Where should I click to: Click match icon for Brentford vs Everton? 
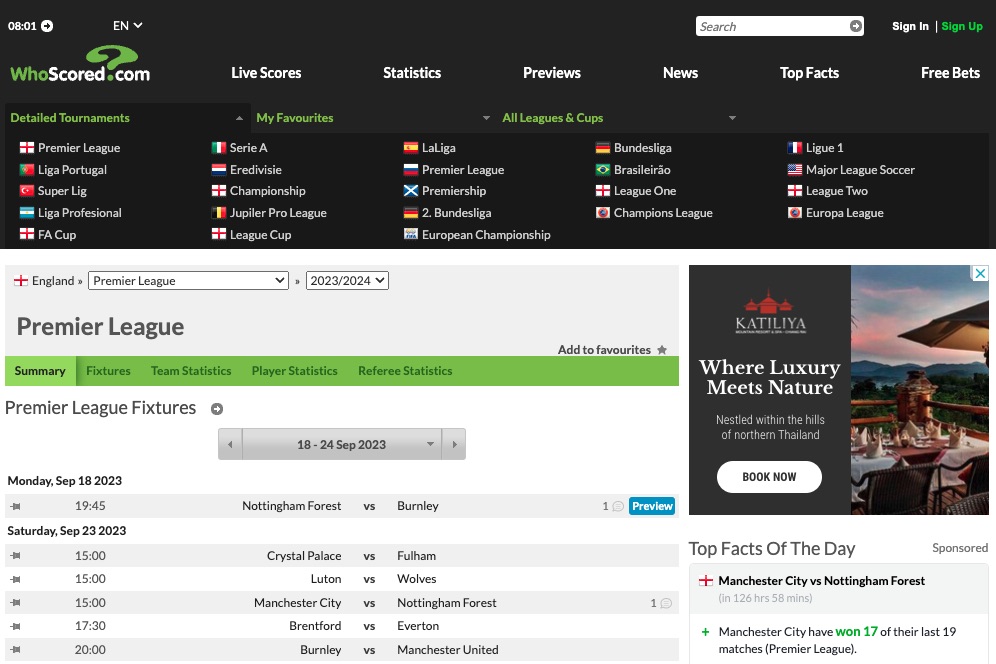click(x=15, y=626)
